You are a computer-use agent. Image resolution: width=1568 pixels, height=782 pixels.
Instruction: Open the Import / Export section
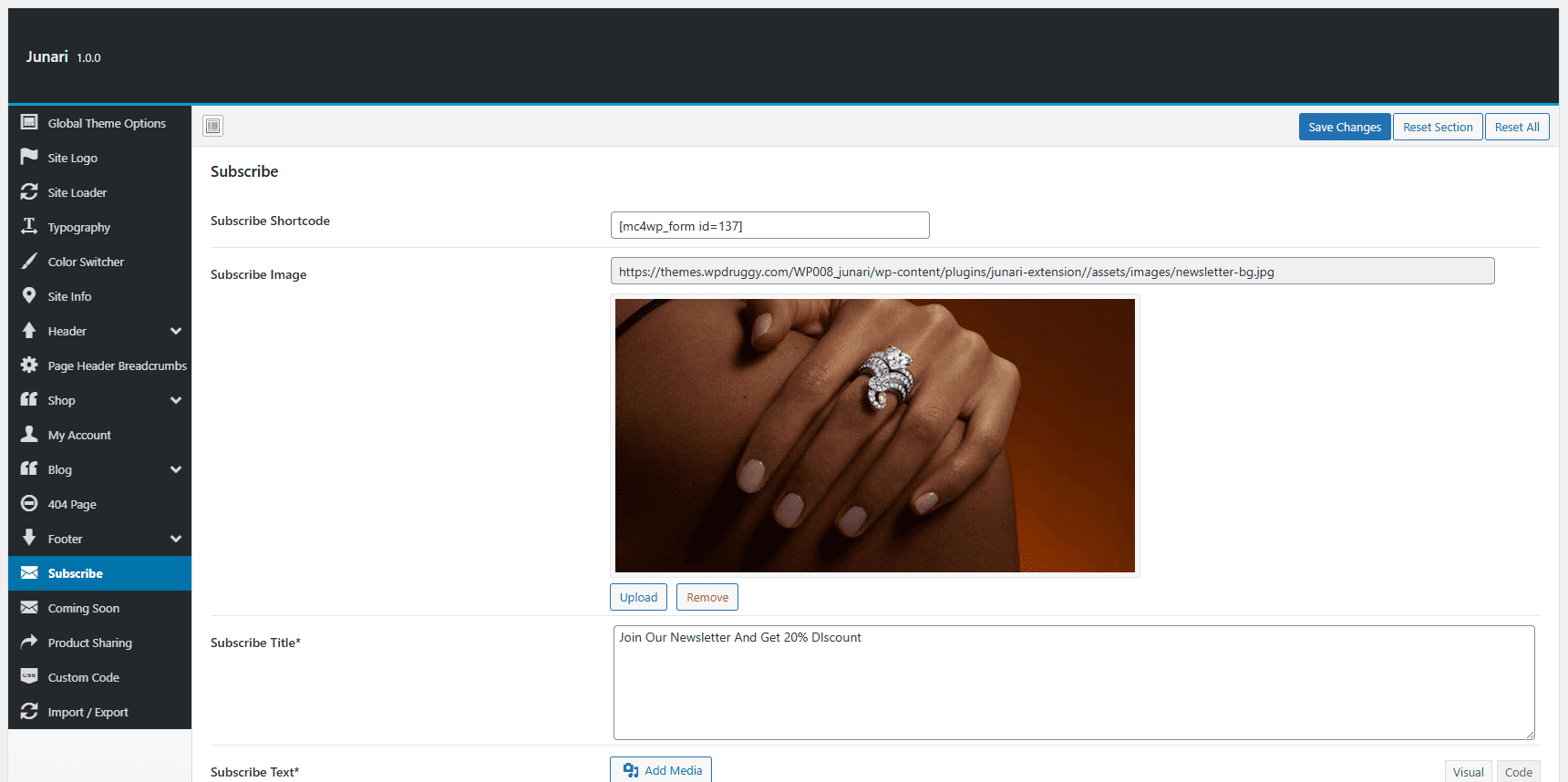point(88,712)
